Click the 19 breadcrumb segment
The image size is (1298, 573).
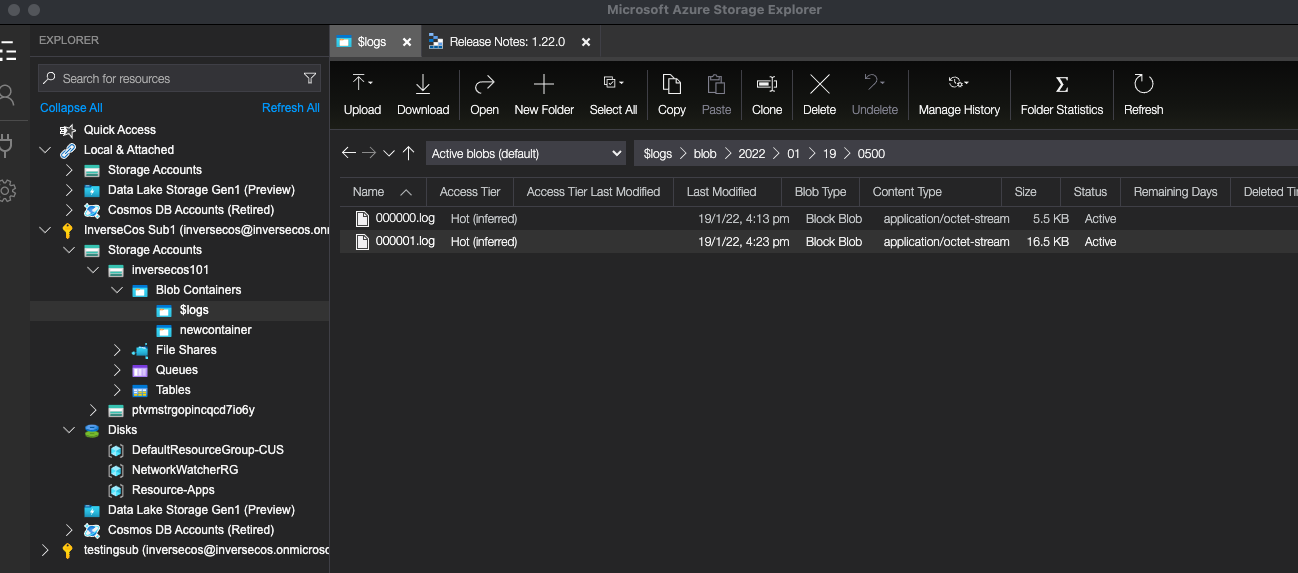(829, 153)
